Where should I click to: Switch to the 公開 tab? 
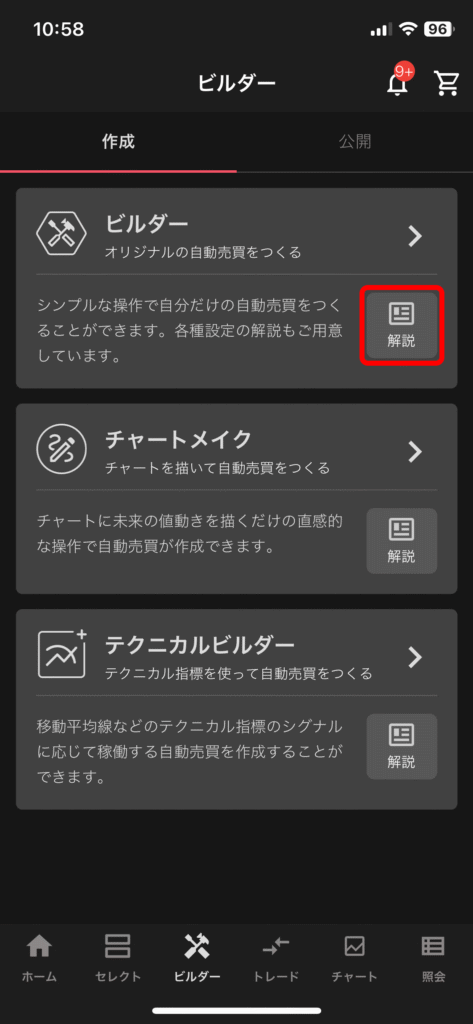pos(355,142)
